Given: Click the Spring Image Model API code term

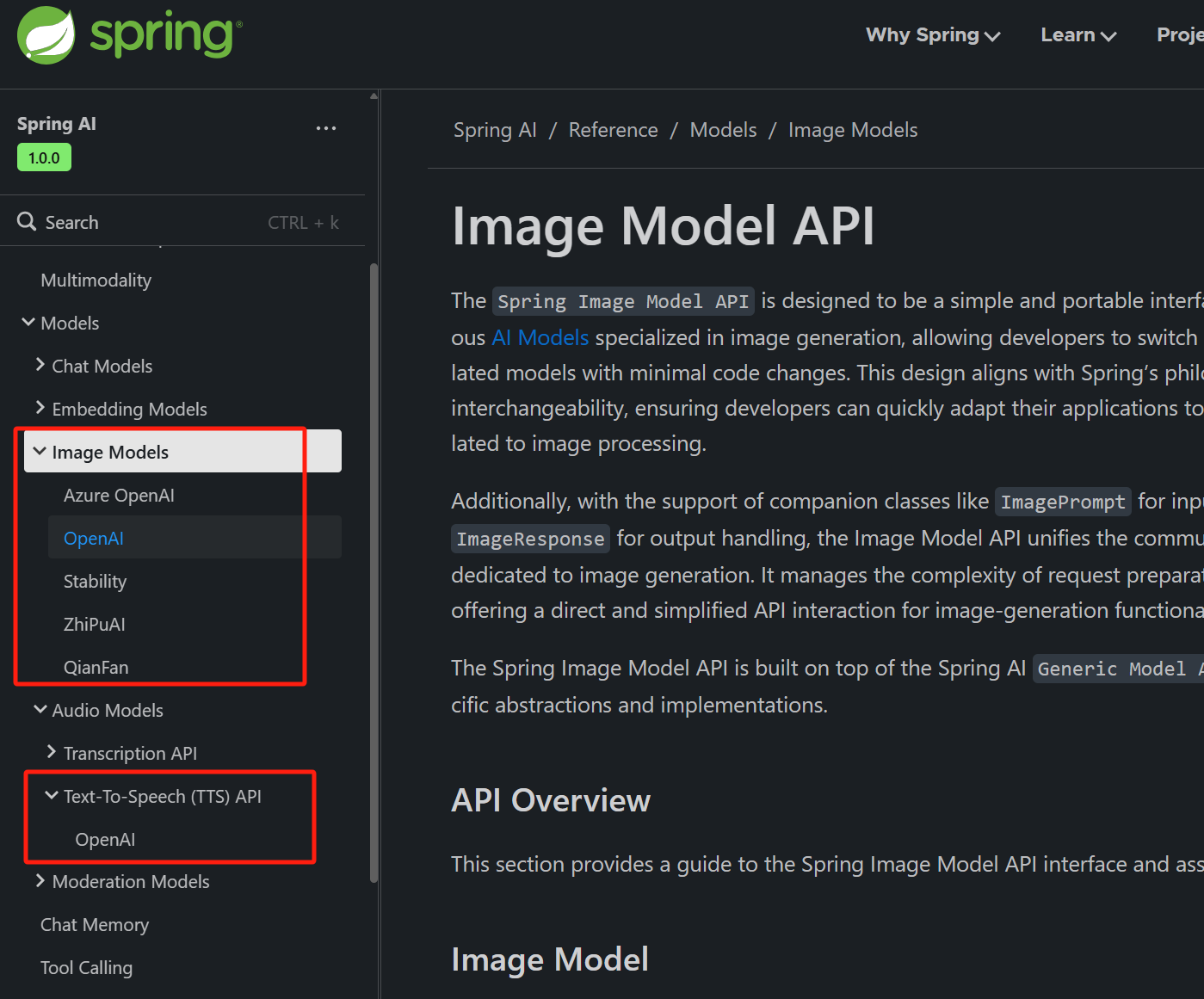Looking at the screenshot, I should [x=623, y=301].
